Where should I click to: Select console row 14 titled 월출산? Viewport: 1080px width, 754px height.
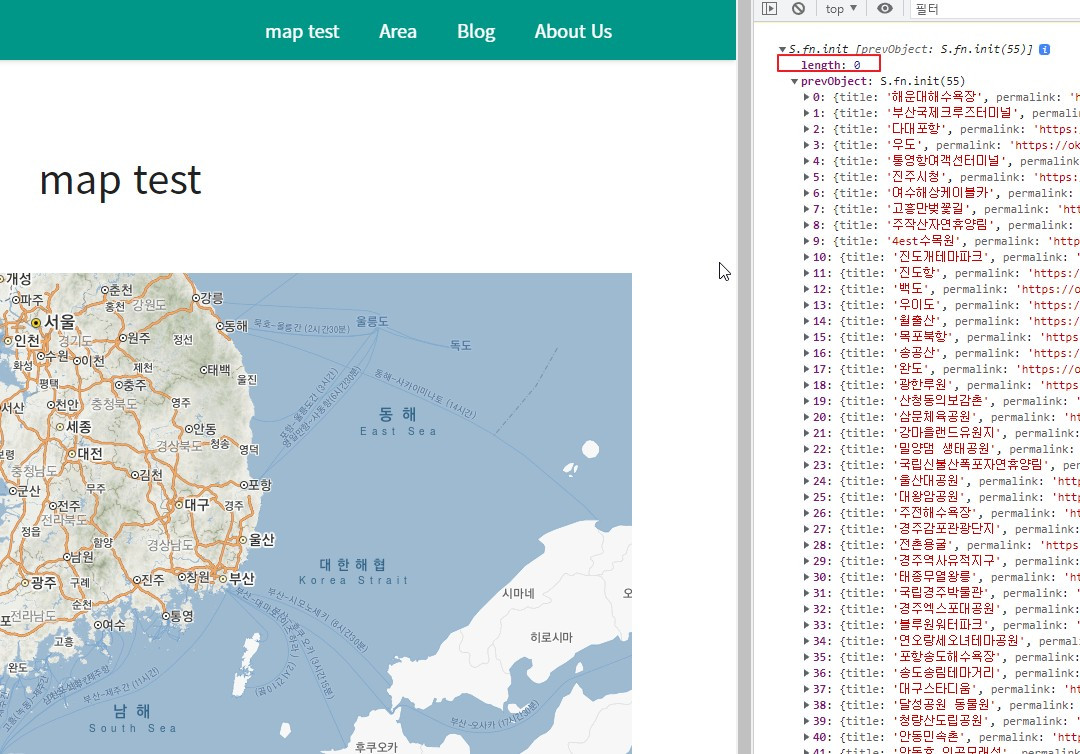coord(941,321)
